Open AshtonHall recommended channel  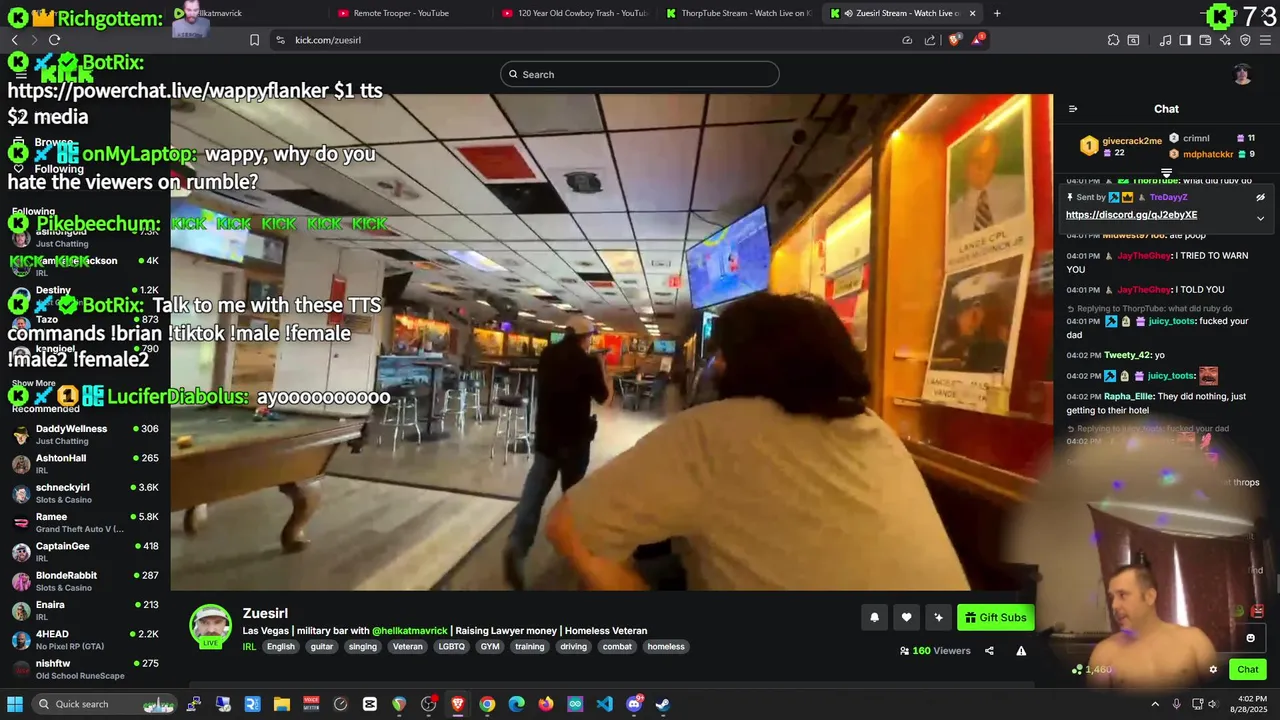pos(85,464)
